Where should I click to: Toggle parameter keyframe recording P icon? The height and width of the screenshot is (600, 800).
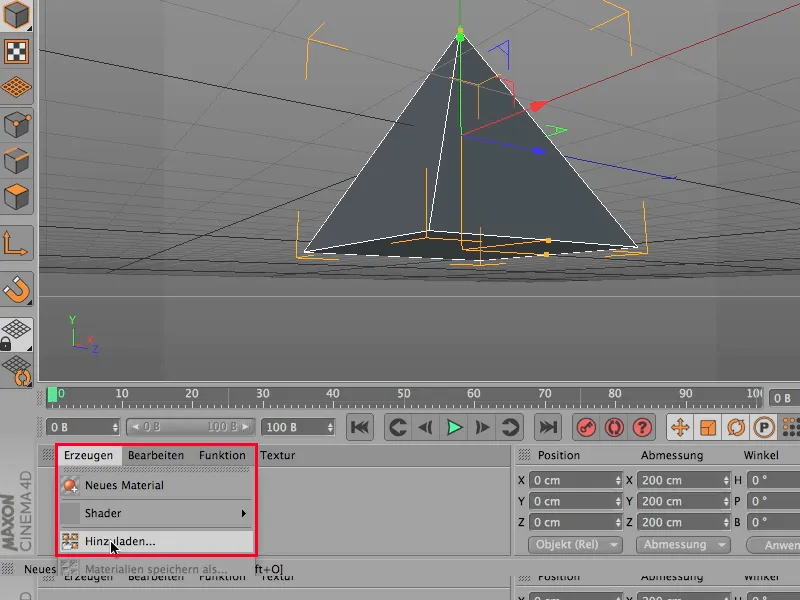click(x=764, y=427)
